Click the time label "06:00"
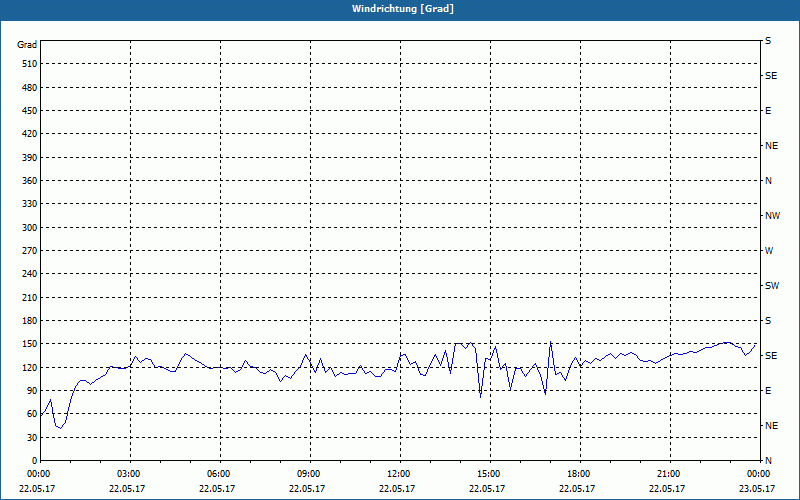The height and width of the screenshot is (500, 800). pos(220,474)
